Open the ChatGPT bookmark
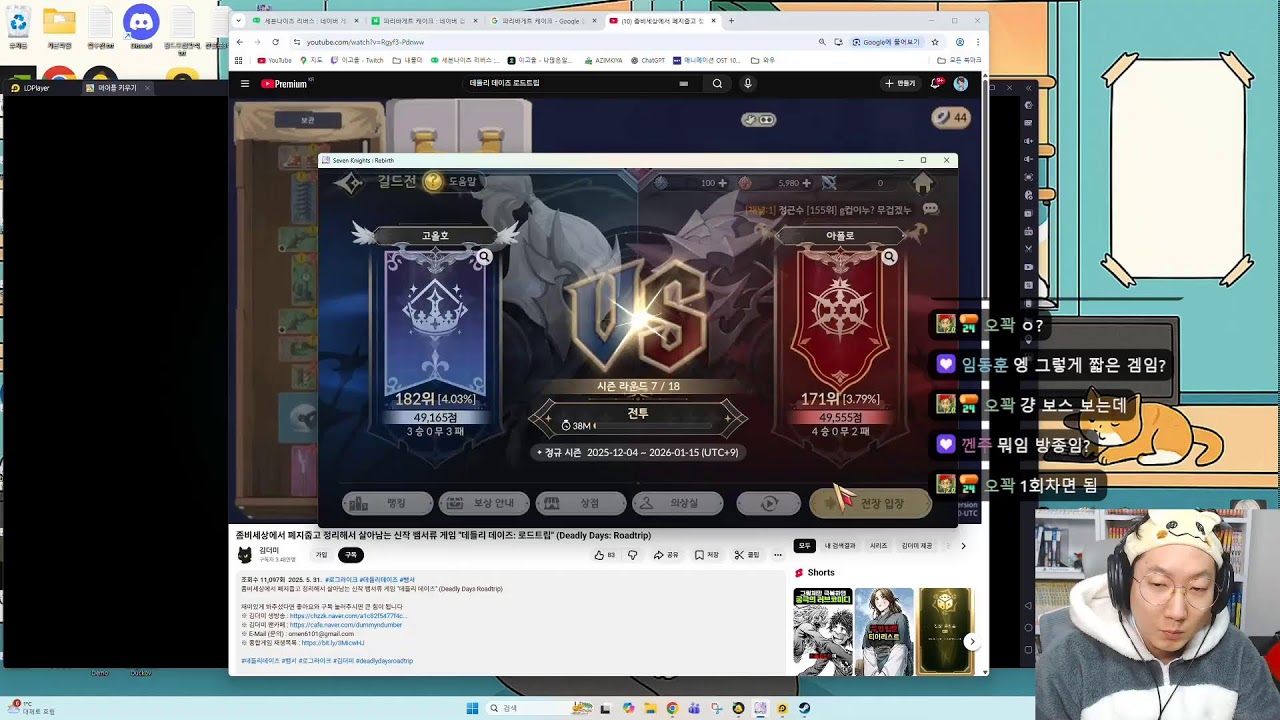 pos(648,60)
